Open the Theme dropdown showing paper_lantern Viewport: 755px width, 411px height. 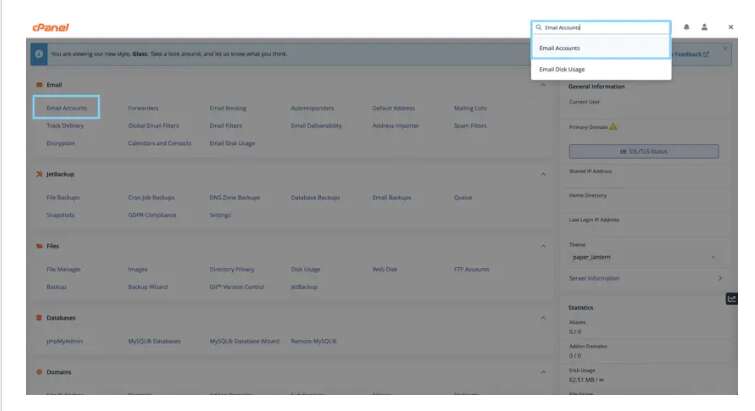[643, 257]
